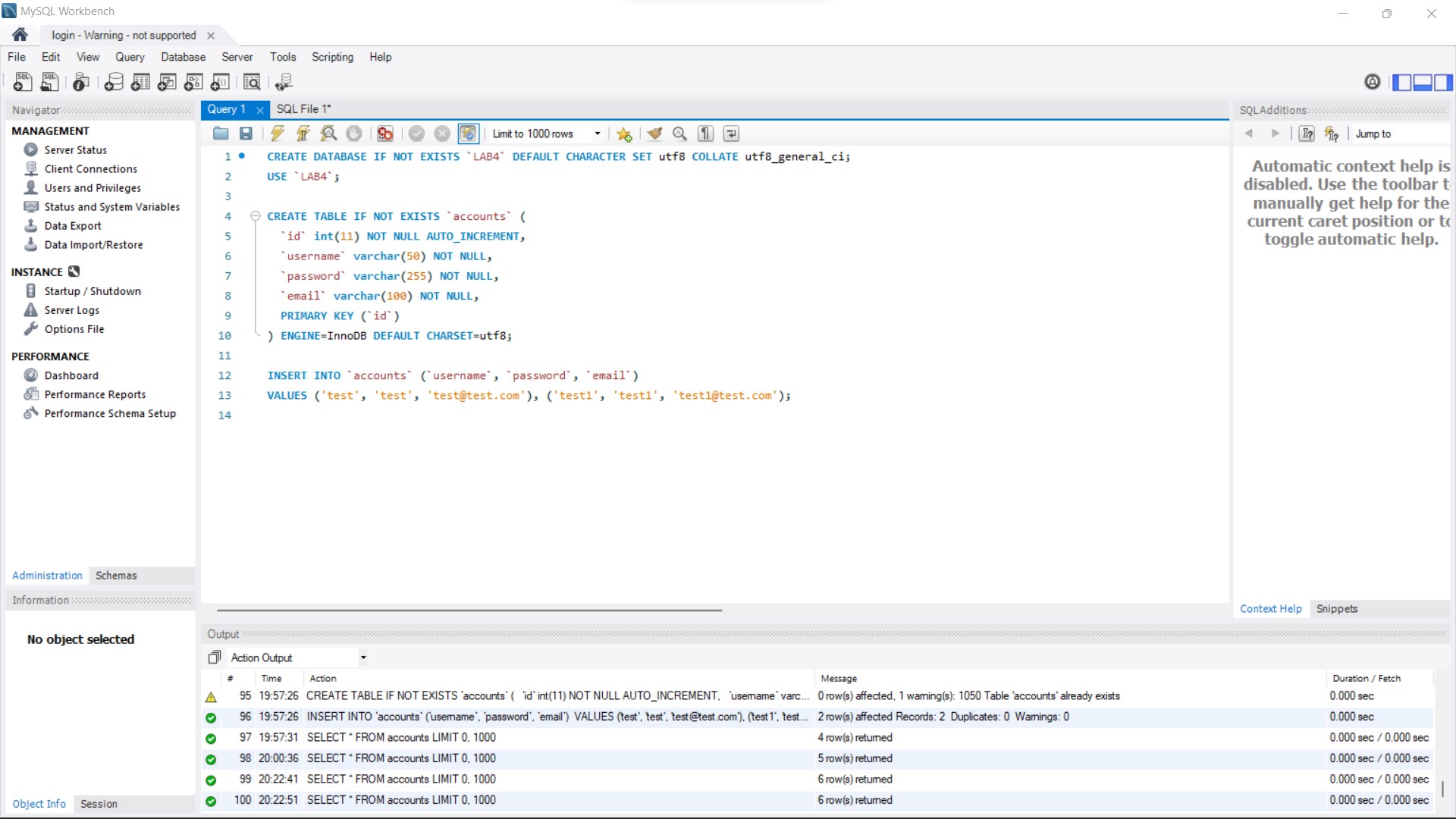Create a new SQL tab for executing queries
Image resolution: width=1456 pixels, height=819 pixels.
click(22, 82)
